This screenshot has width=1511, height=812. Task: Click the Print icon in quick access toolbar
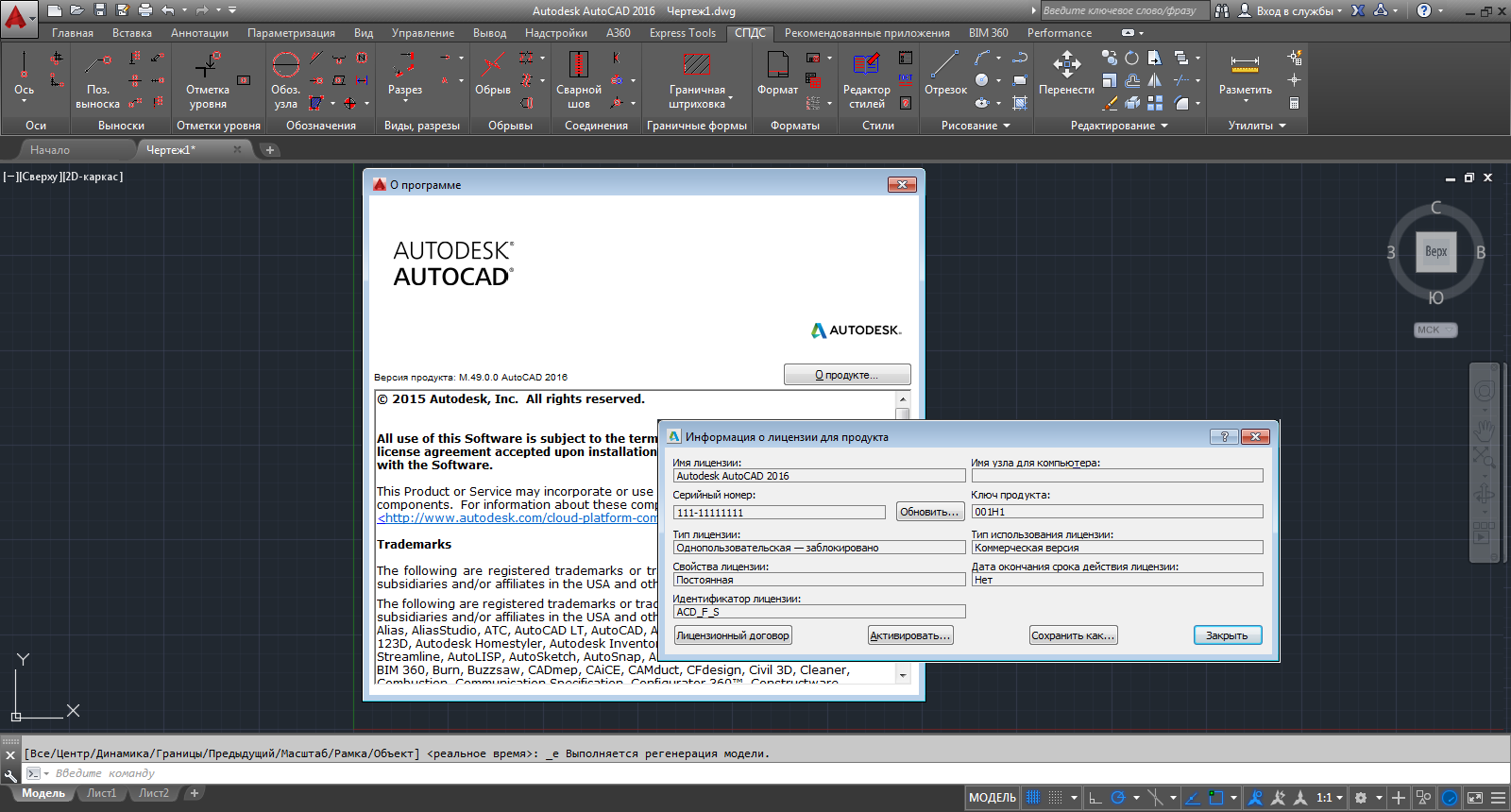pyautogui.click(x=145, y=10)
